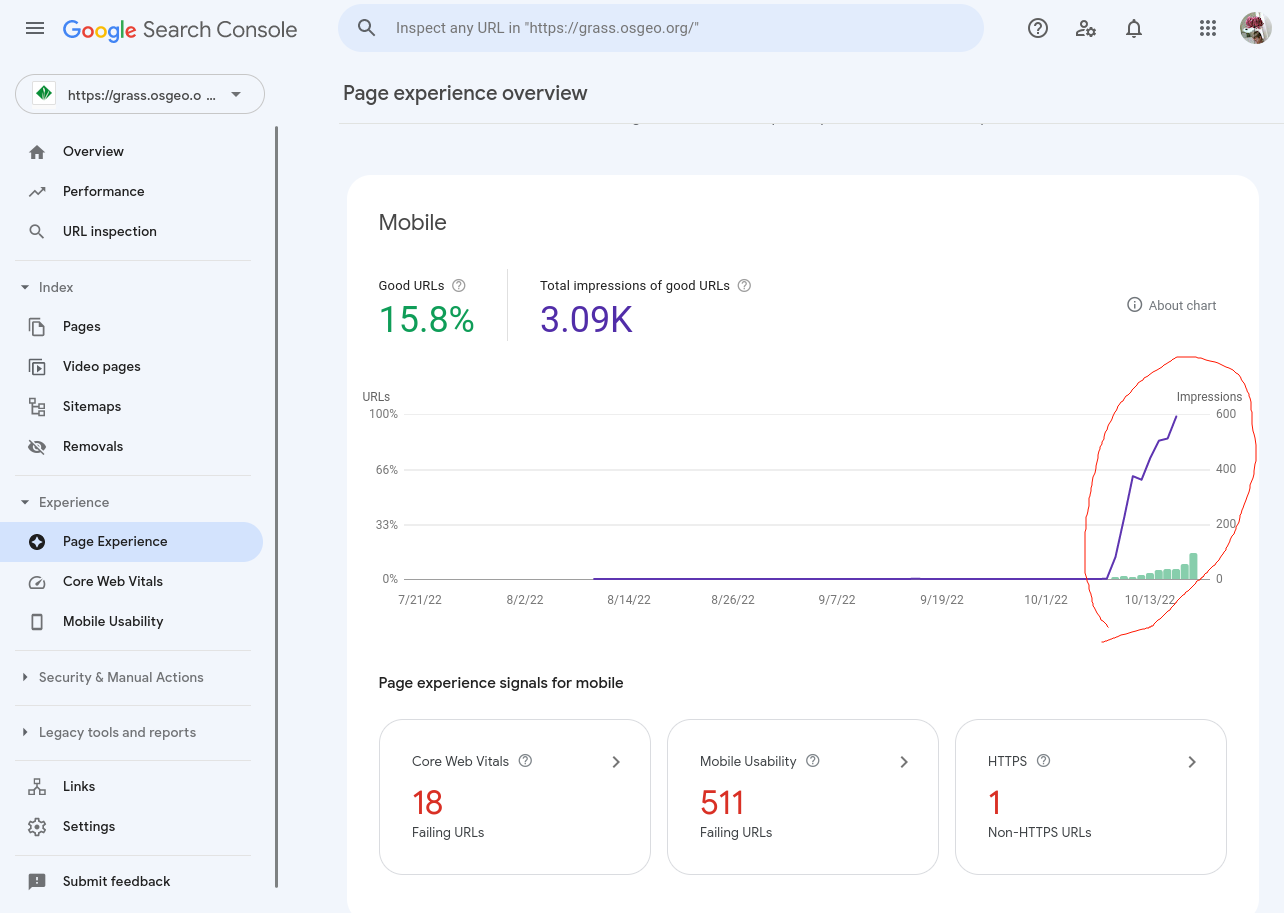Click the Pages document icon

pyautogui.click(x=37, y=327)
